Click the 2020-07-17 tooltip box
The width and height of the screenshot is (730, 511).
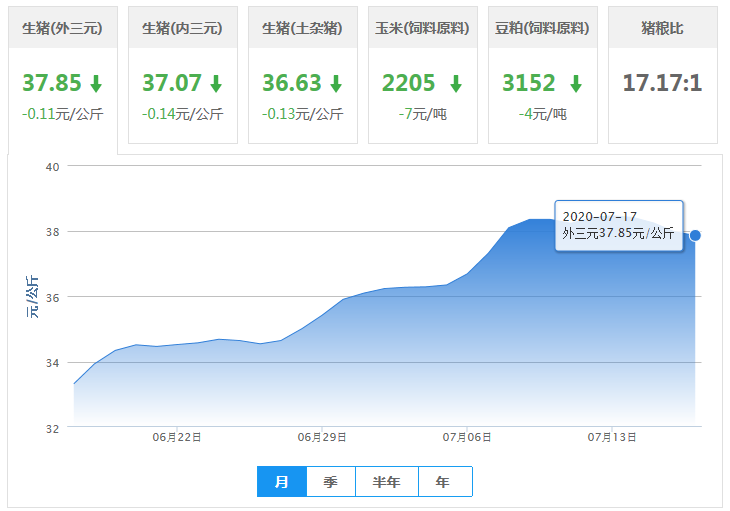(x=618, y=225)
